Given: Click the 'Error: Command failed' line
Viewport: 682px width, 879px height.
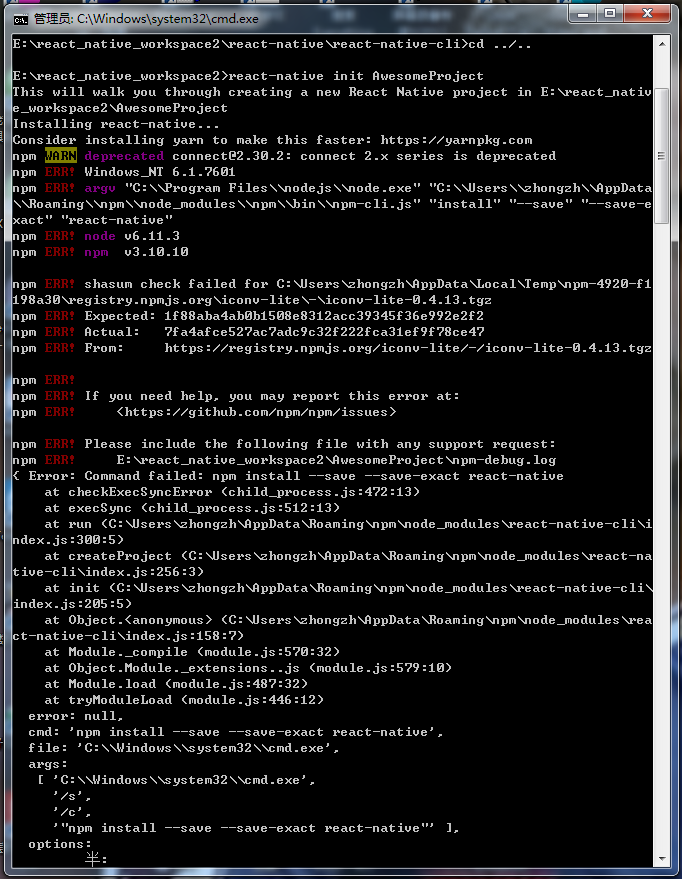Looking at the screenshot, I should click(288, 476).
